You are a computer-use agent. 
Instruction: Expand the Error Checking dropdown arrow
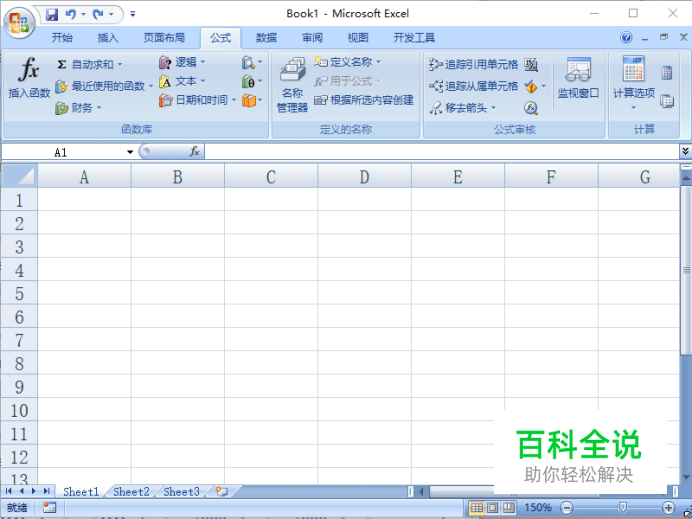(x=544, y=86)
